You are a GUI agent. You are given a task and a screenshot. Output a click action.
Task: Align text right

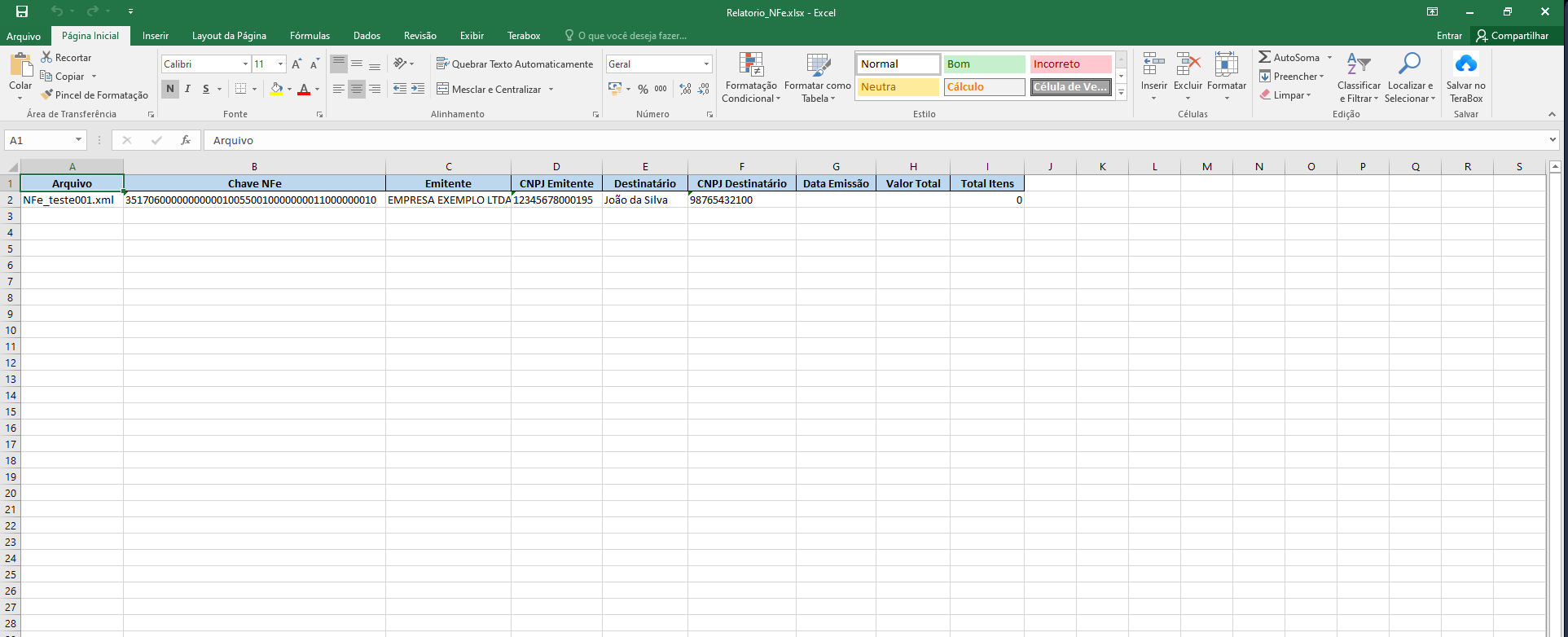[375, 89]
